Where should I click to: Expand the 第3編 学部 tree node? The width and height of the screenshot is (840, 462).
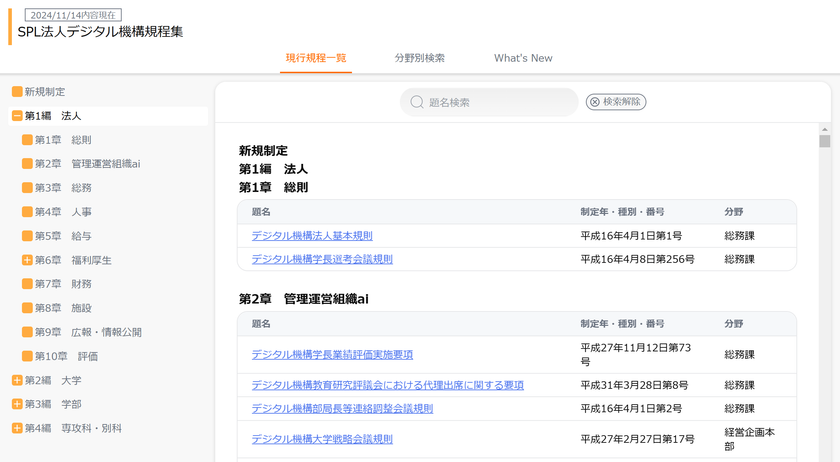coord(17,404)
